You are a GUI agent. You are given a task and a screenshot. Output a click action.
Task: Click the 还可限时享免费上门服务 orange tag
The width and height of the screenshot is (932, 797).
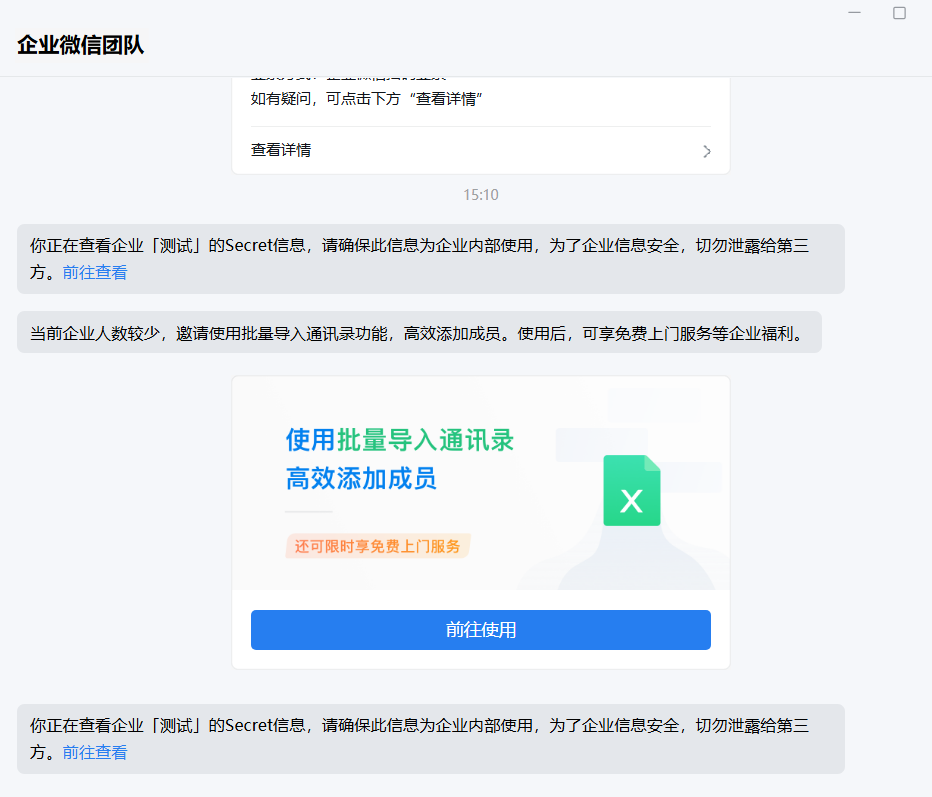point(377,546)
